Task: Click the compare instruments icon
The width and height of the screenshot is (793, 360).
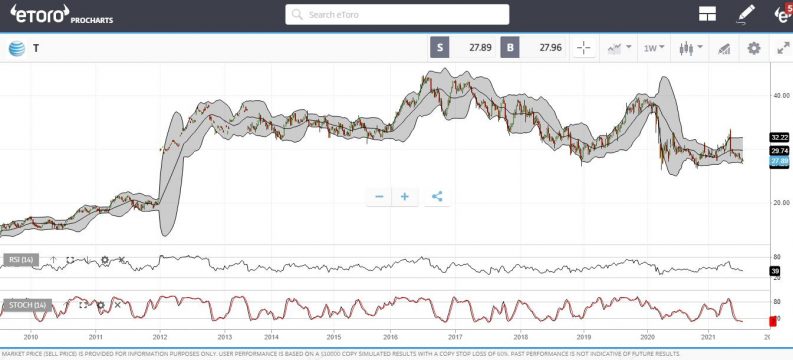Action: click(724, 49)
